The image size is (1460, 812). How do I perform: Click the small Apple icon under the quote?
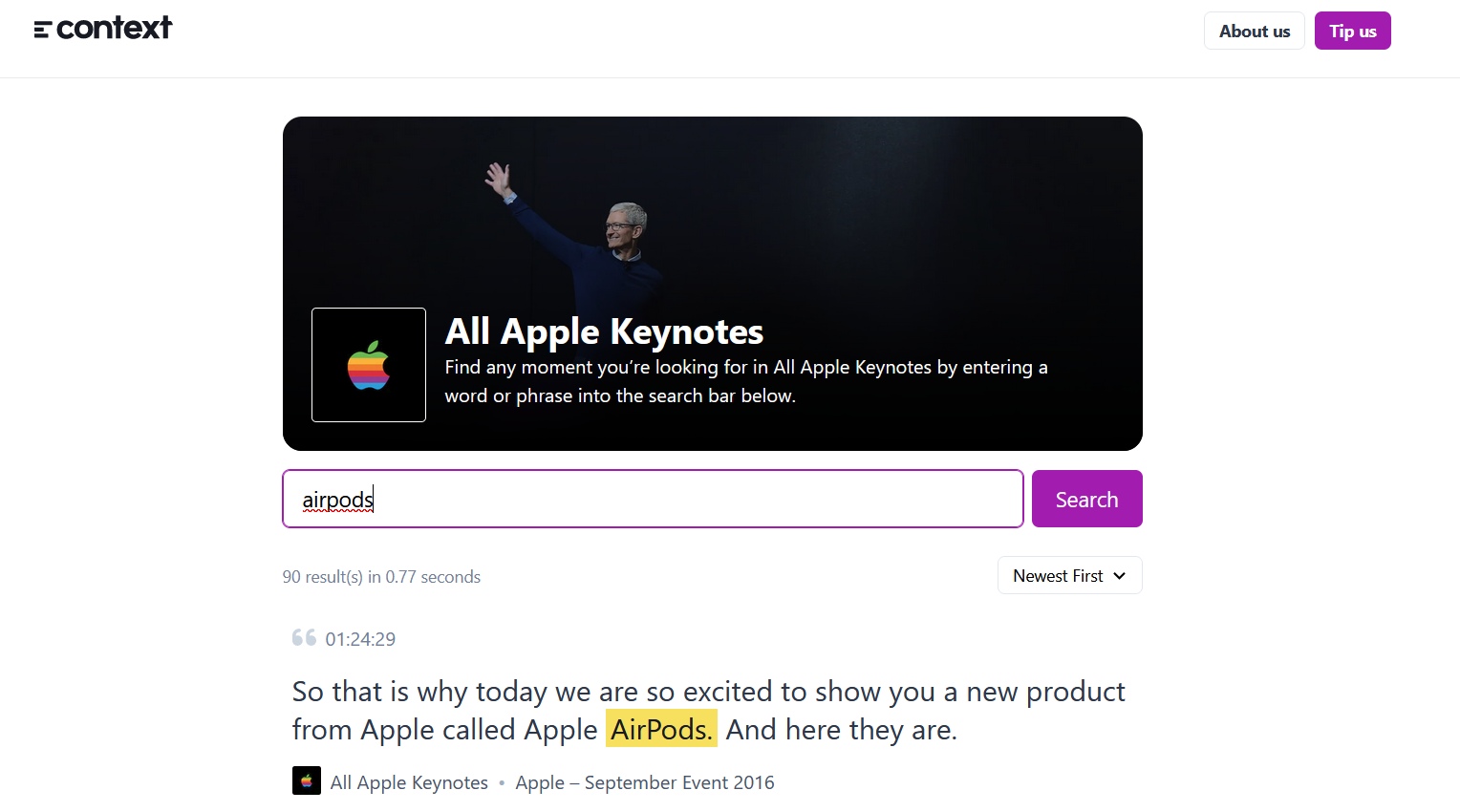click(x=307, y=781)
